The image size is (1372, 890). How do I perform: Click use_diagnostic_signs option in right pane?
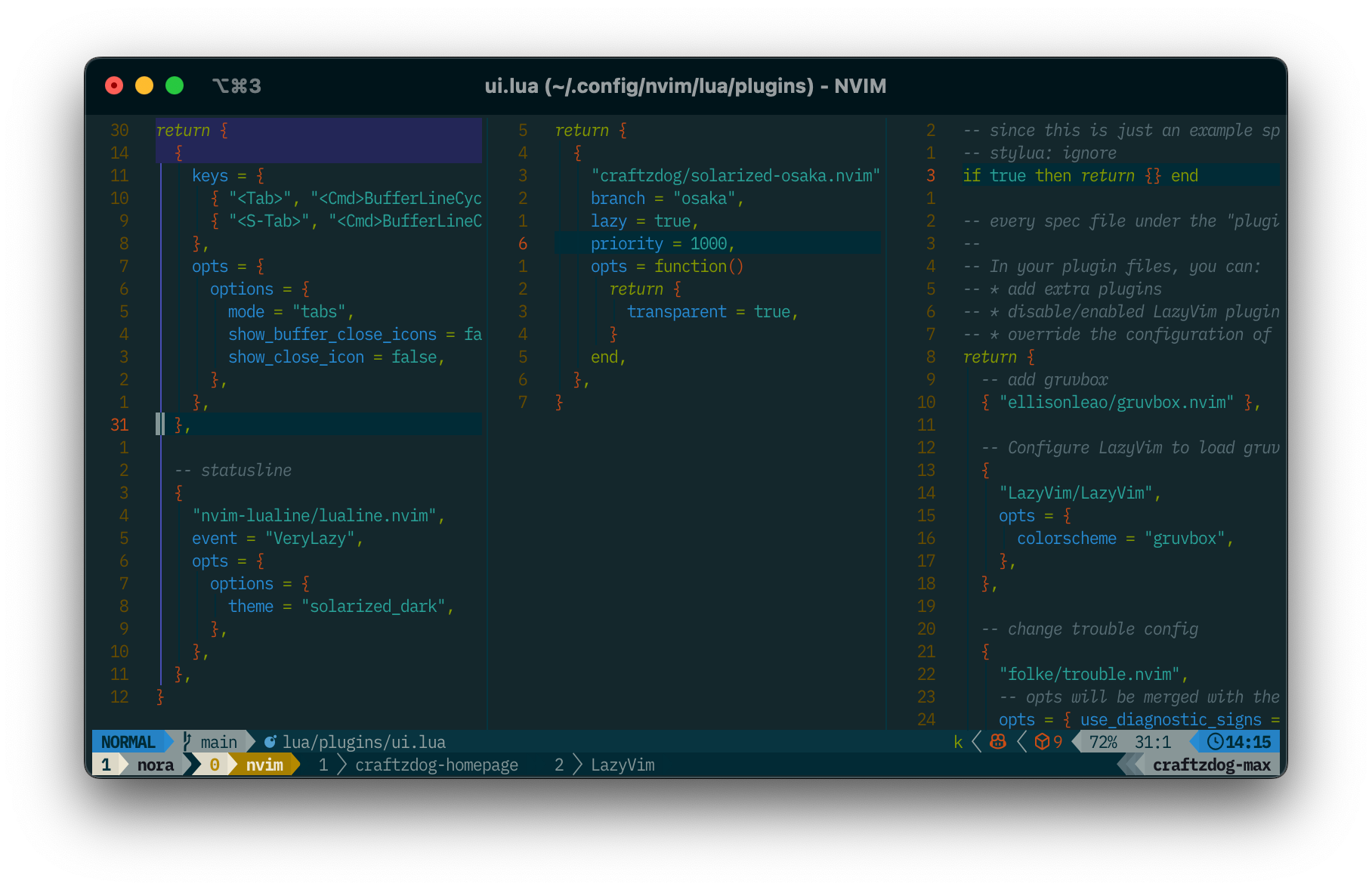point(1171,719)
